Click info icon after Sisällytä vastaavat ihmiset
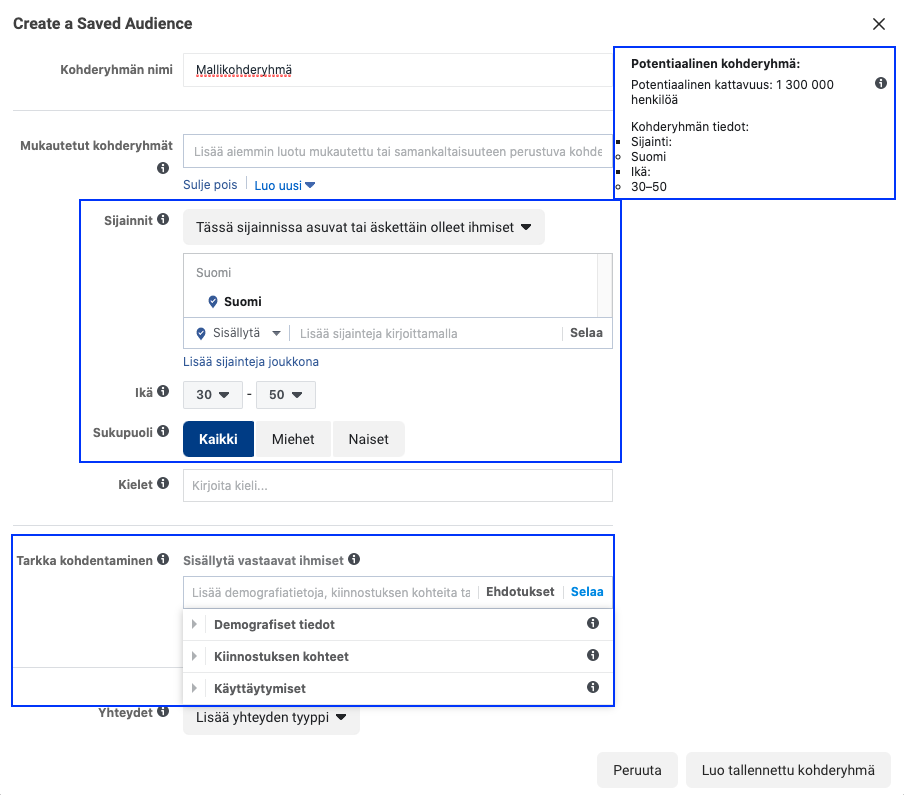 click(354, 559)
